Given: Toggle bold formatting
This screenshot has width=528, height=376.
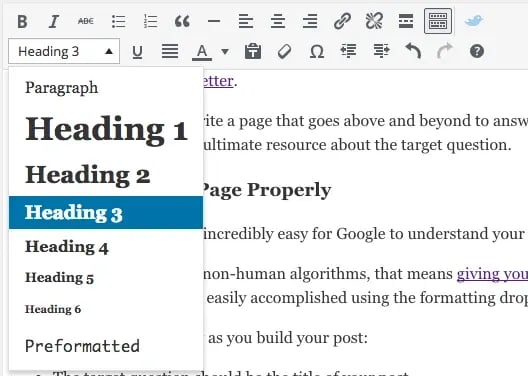Looking at the screenshot, I should point(22,22).
